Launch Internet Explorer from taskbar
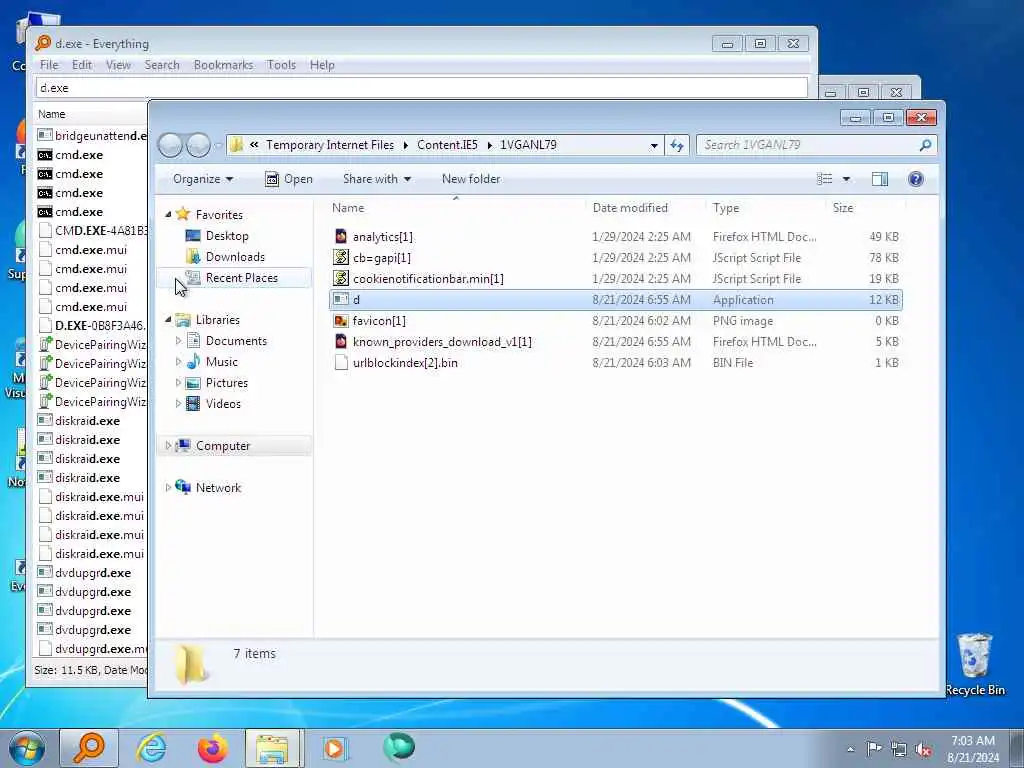 pos(151,748)
